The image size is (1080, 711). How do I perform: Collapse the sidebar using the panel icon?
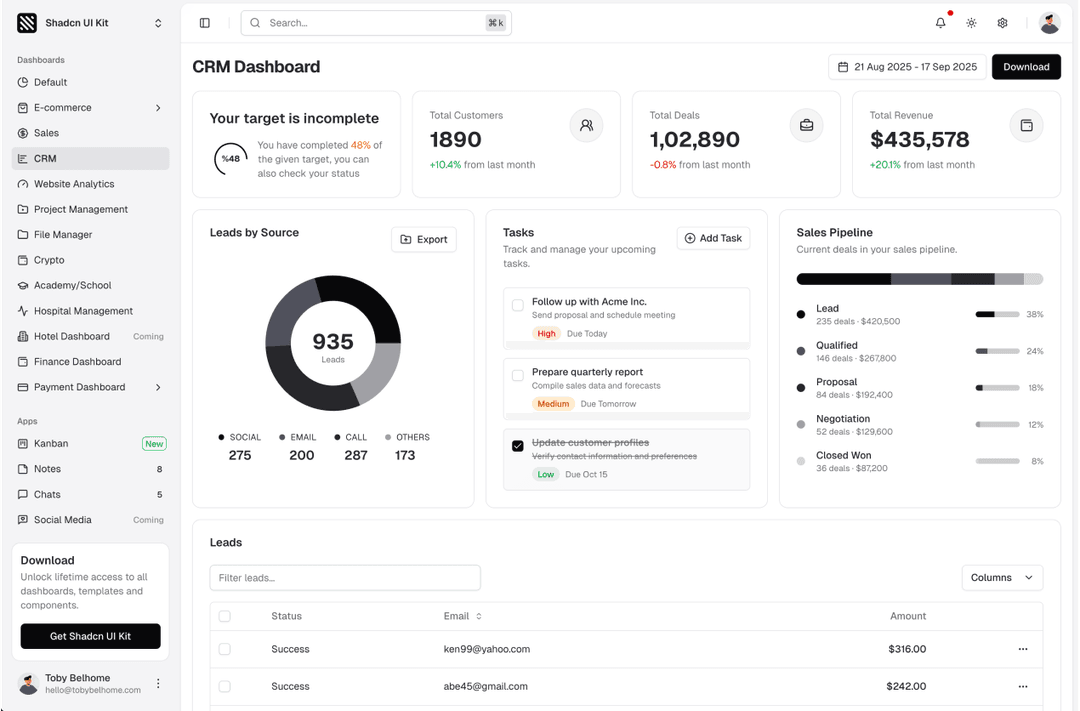pyautogui.click(x=205, y=22)
